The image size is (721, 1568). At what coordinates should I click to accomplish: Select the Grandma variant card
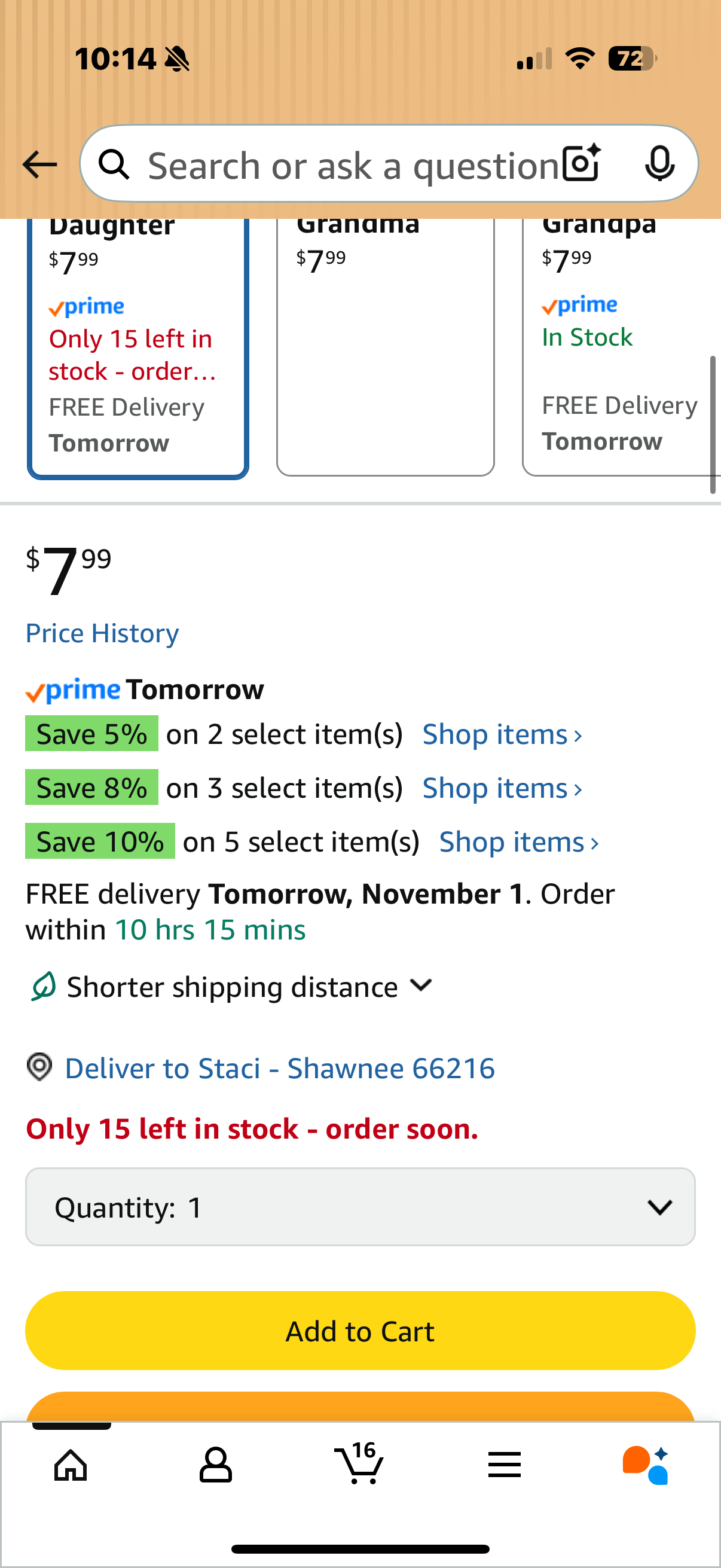click(x=385, y=347)
